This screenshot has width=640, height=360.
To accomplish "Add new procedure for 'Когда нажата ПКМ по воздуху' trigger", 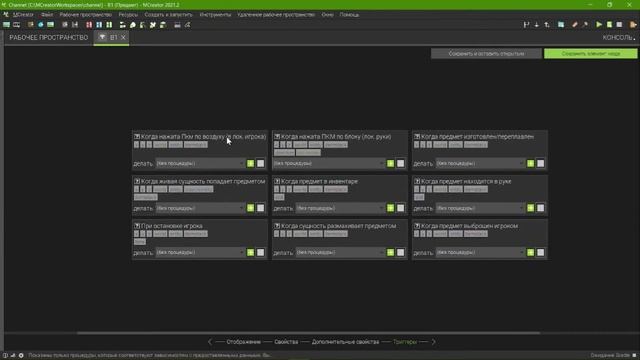I will tap(250, 164).
